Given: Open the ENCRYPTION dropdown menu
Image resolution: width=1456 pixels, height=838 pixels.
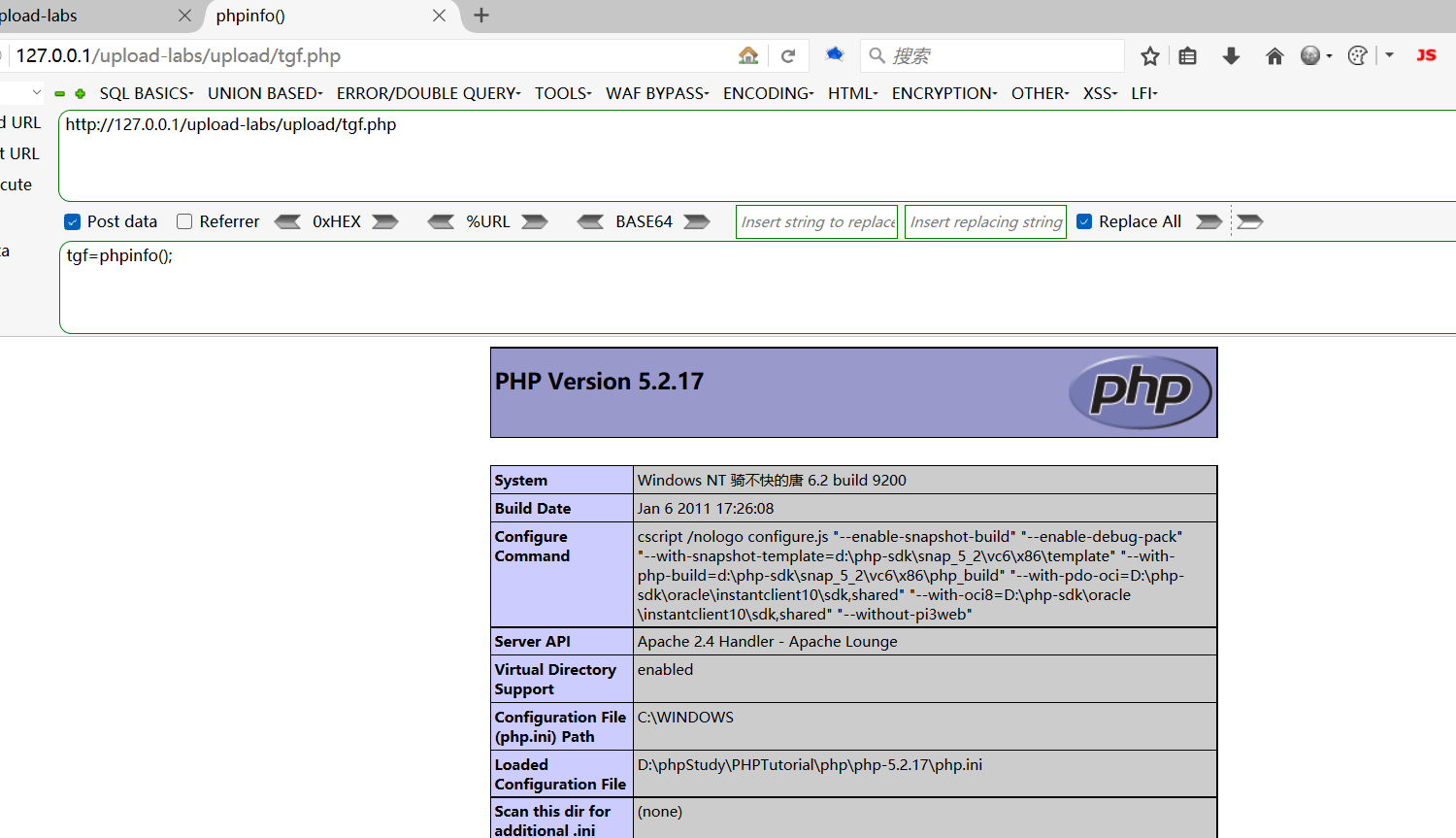Looking at the screenshot, I should (x=944, y=93).
